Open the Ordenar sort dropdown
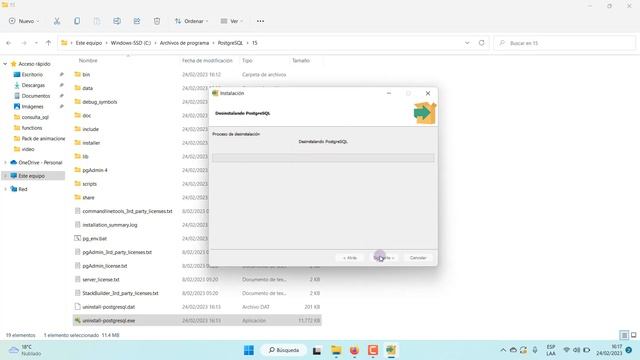 coord(191,21)
